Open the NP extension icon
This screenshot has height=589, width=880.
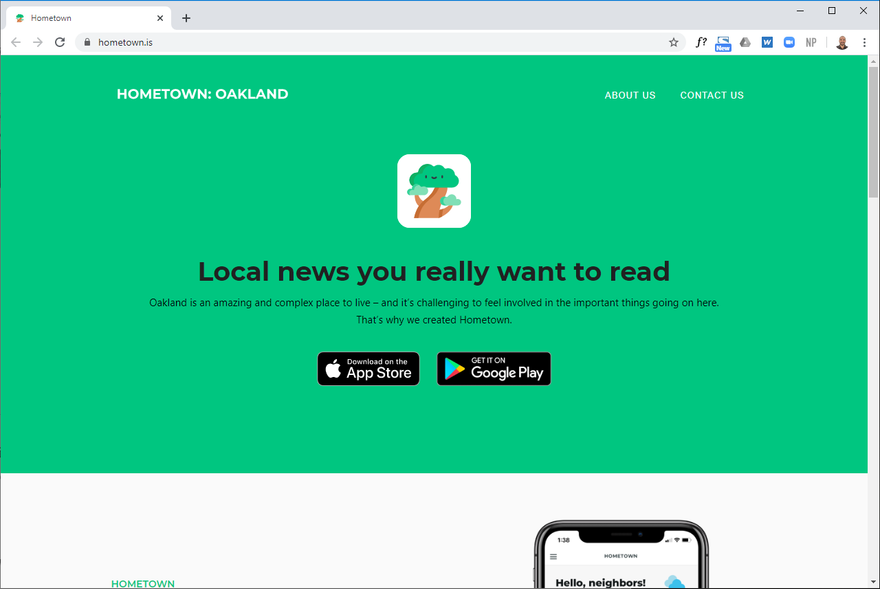click(x=811, y=42)
